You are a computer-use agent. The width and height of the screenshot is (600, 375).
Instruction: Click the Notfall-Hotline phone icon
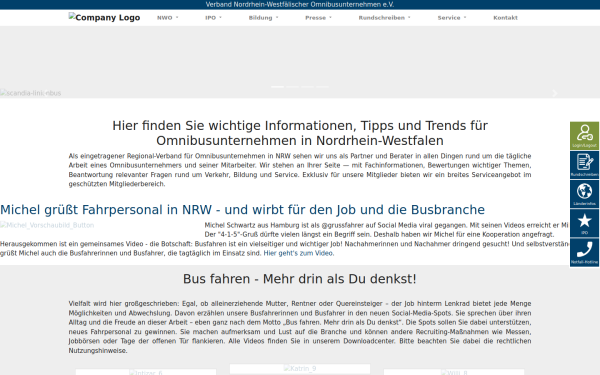[584, 252]
